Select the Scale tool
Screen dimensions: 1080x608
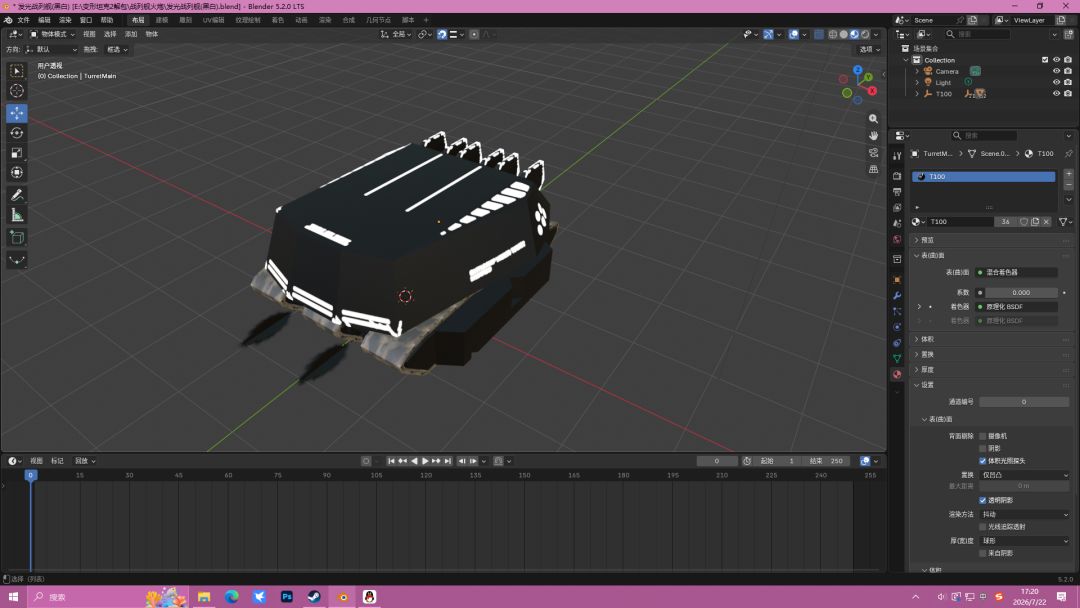(17, 153)
